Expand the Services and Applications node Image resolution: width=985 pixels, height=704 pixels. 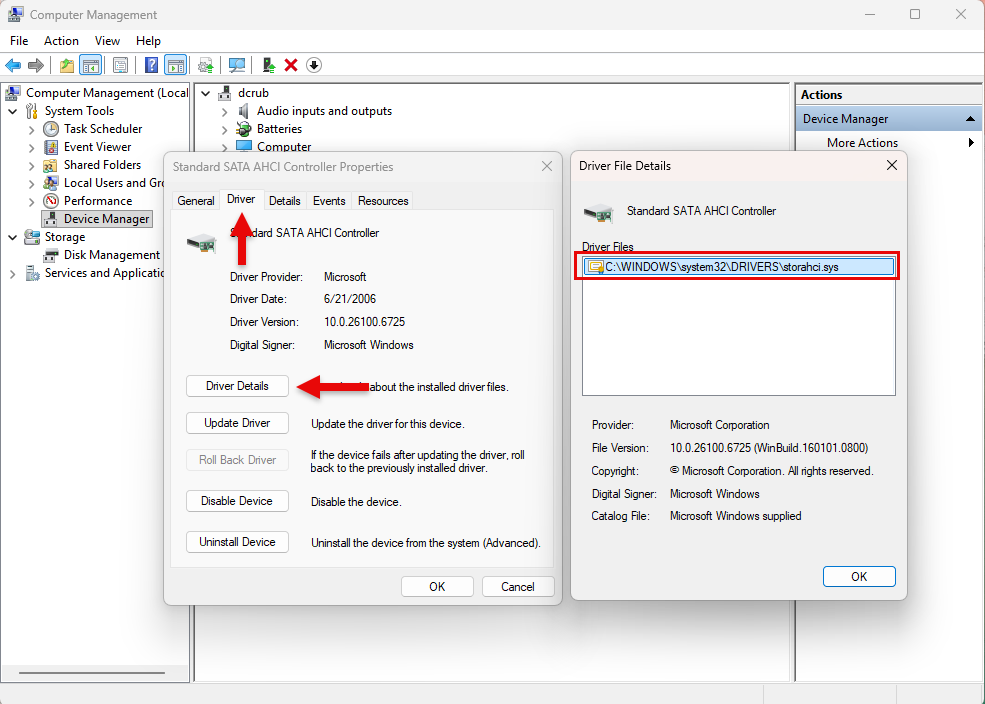(x=13, y=274)
